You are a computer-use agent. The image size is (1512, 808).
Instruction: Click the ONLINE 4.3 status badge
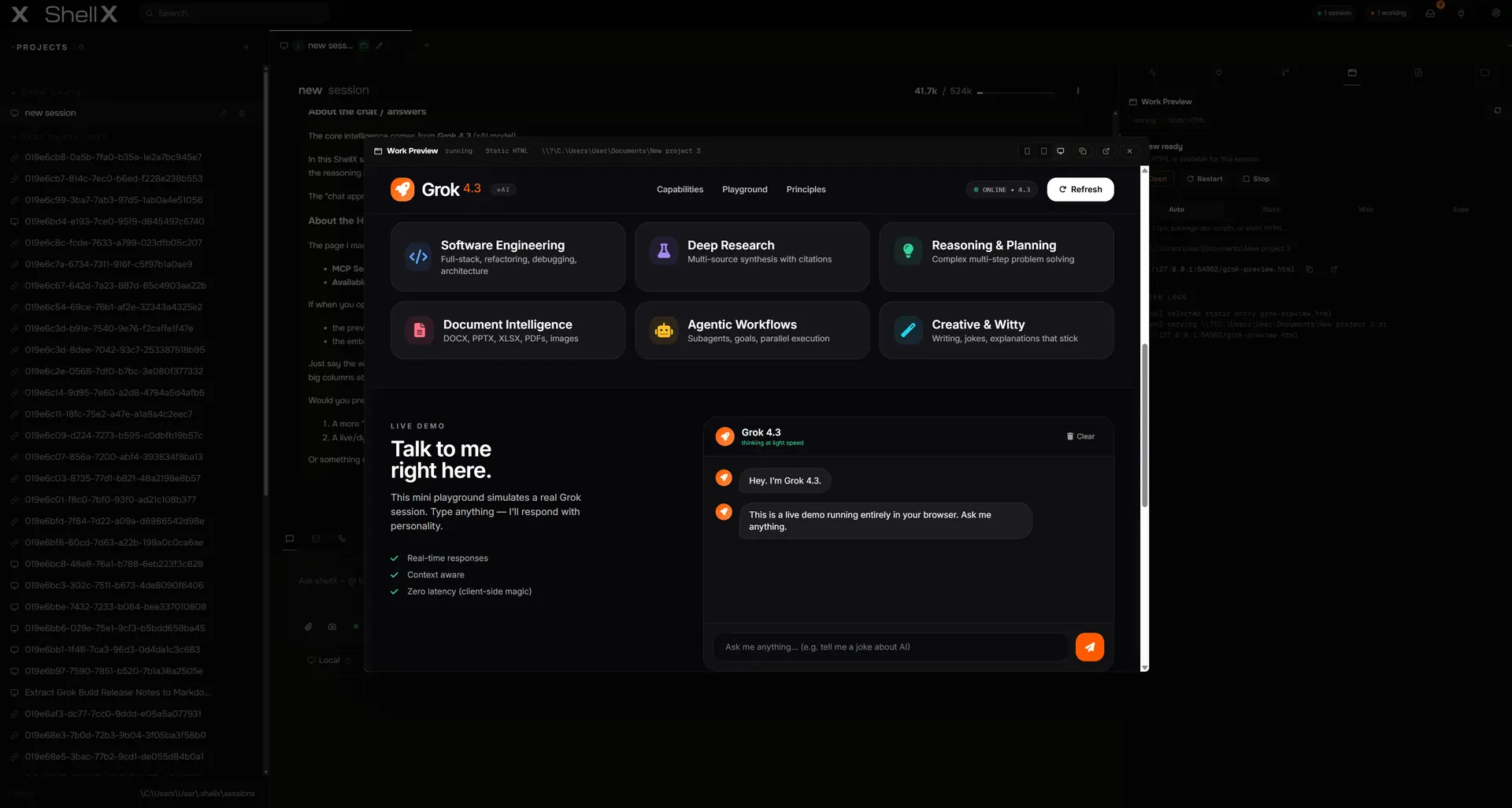click(x=1002, y=190)
